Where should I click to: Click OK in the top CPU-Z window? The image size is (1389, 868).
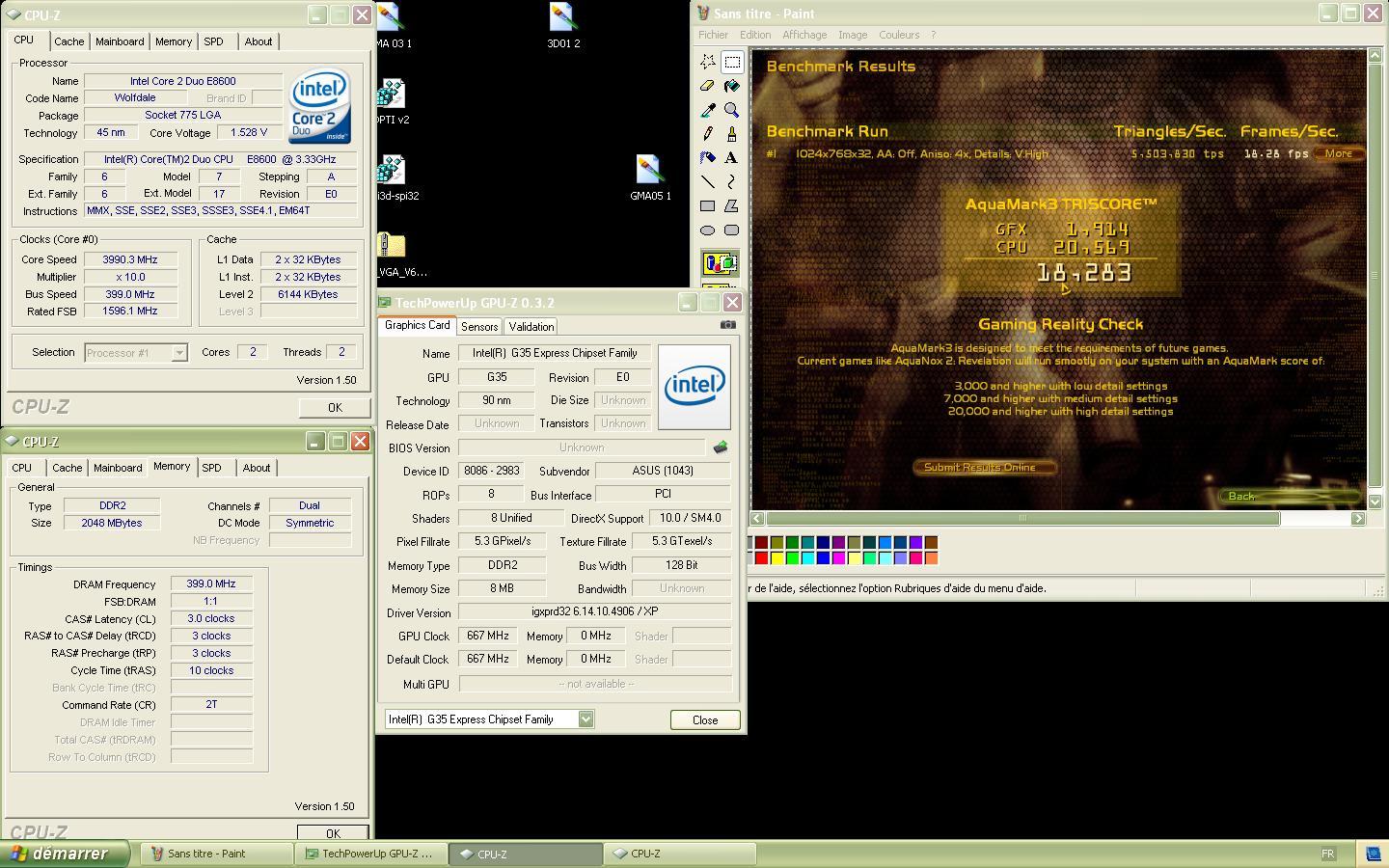(x=335, y=408)
